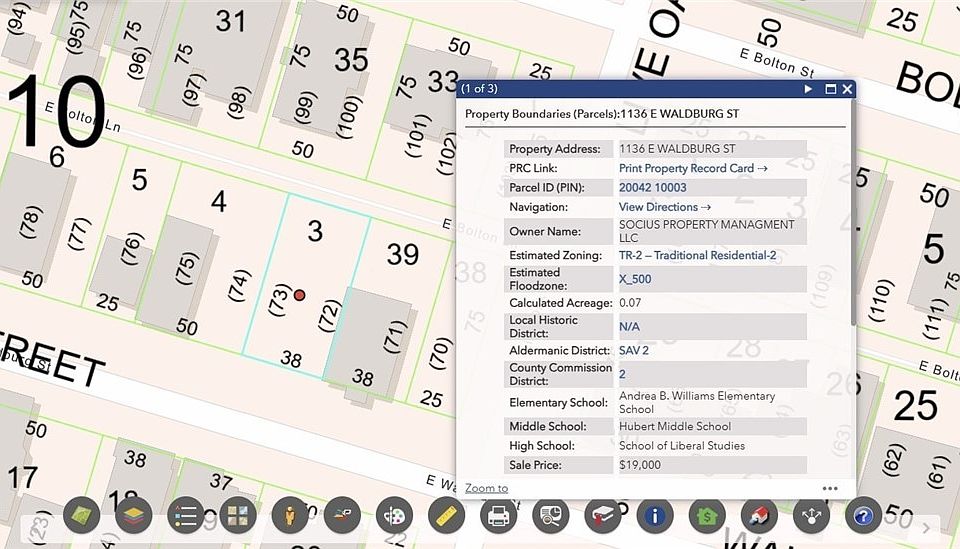Click the Sale Price $19,000 value

[x=640, y=465]
